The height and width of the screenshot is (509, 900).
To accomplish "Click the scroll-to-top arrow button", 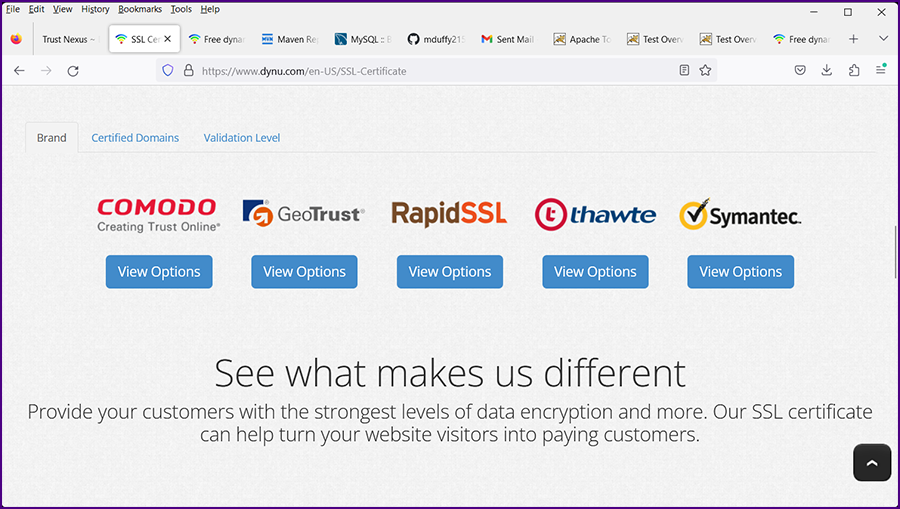I will pyautogui.click(x=871, y=463).
